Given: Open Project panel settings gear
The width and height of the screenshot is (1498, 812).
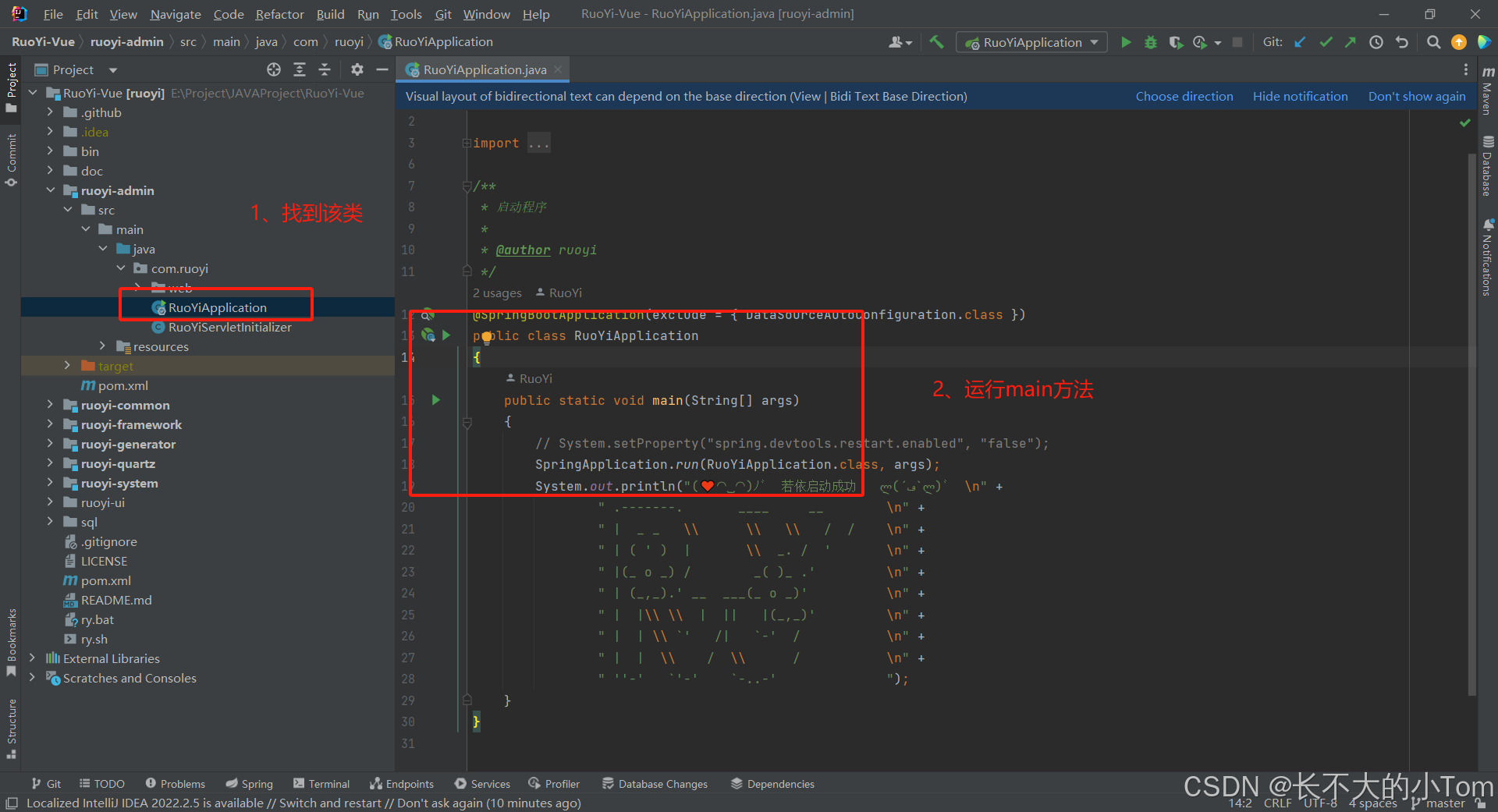Looking at the screenshot, I should (x=357, y=69).
